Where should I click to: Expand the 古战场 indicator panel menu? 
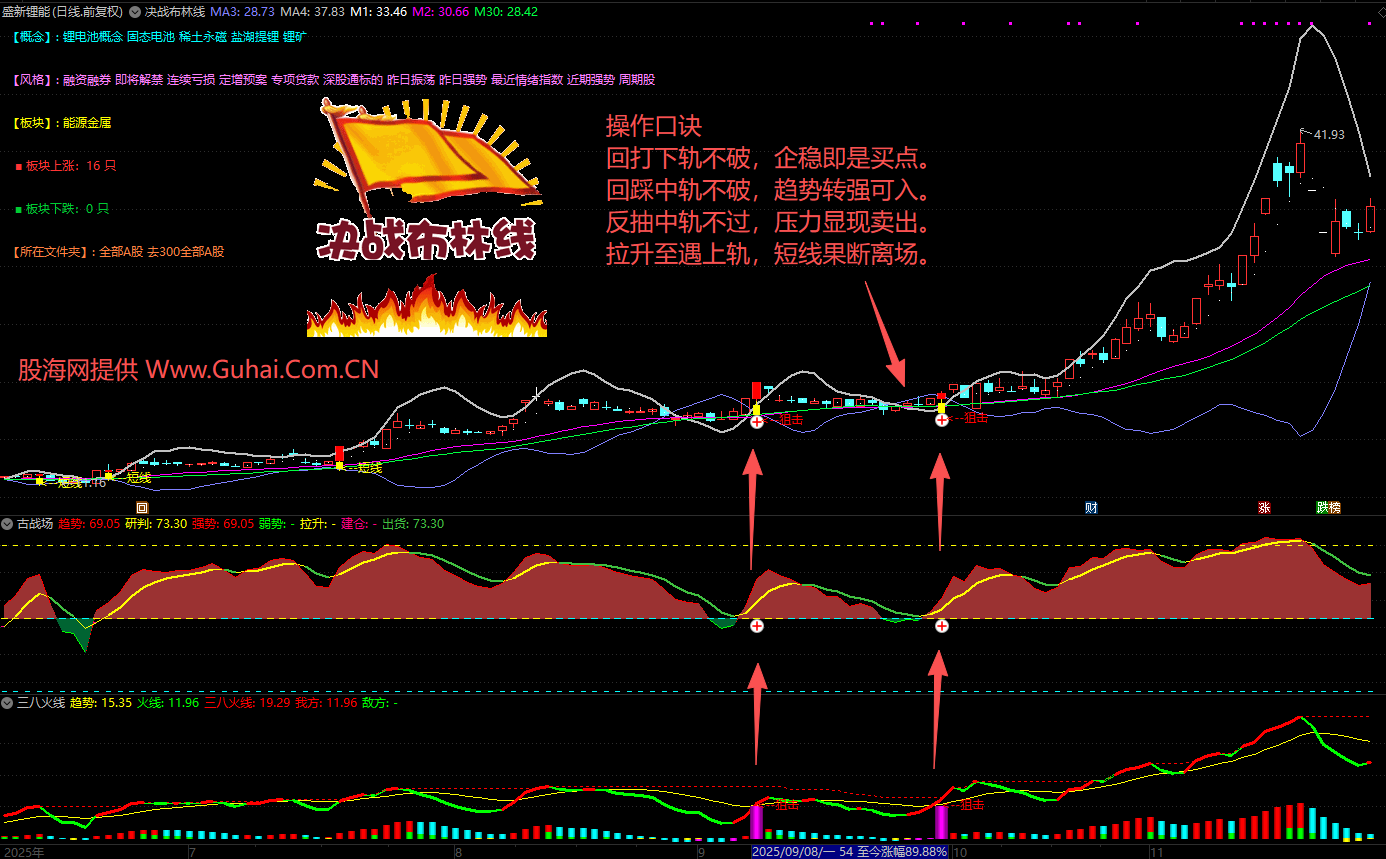pos(8,524)
